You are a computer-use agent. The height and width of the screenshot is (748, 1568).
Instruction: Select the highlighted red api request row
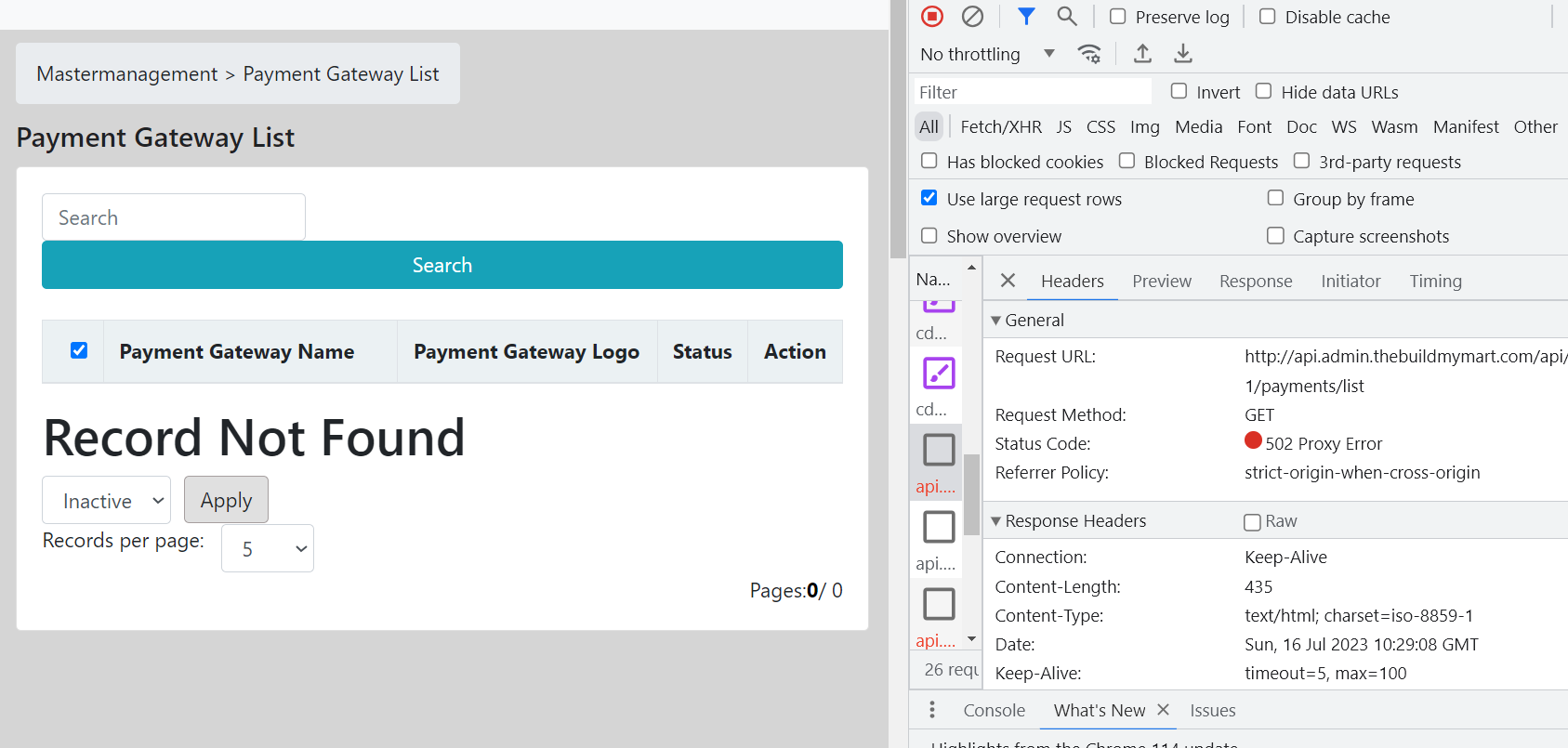(936, 463)
